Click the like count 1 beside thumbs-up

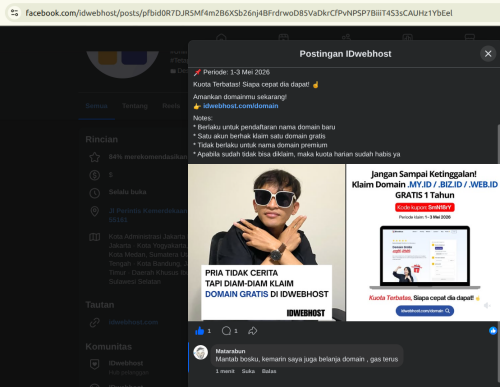pos(209,331)
